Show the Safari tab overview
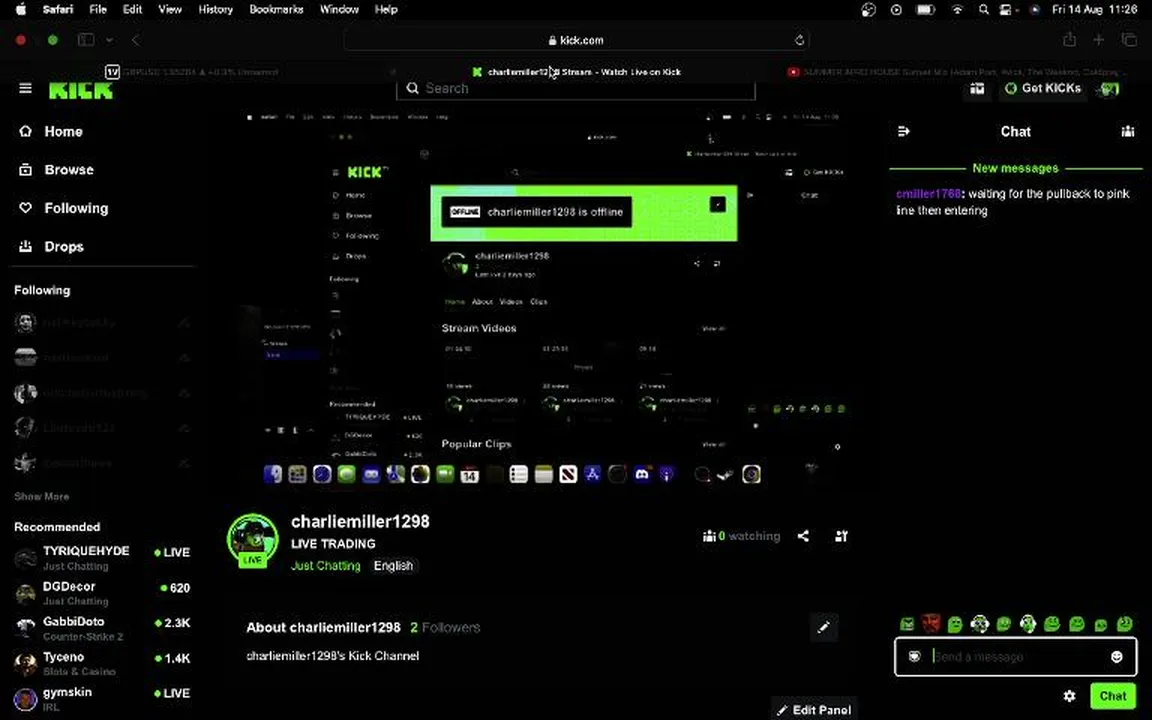This screenshot has height=720, width=1152. point(1129,40)
